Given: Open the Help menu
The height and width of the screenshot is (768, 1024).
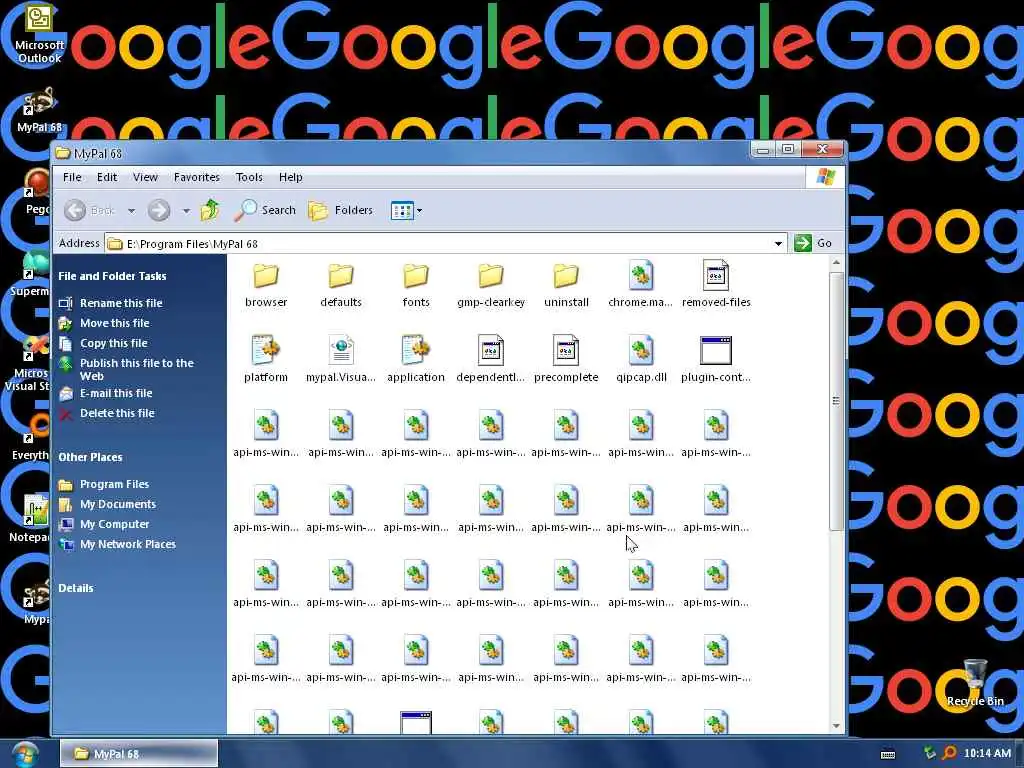Looking at the screenshot, I should pos(291,177).
